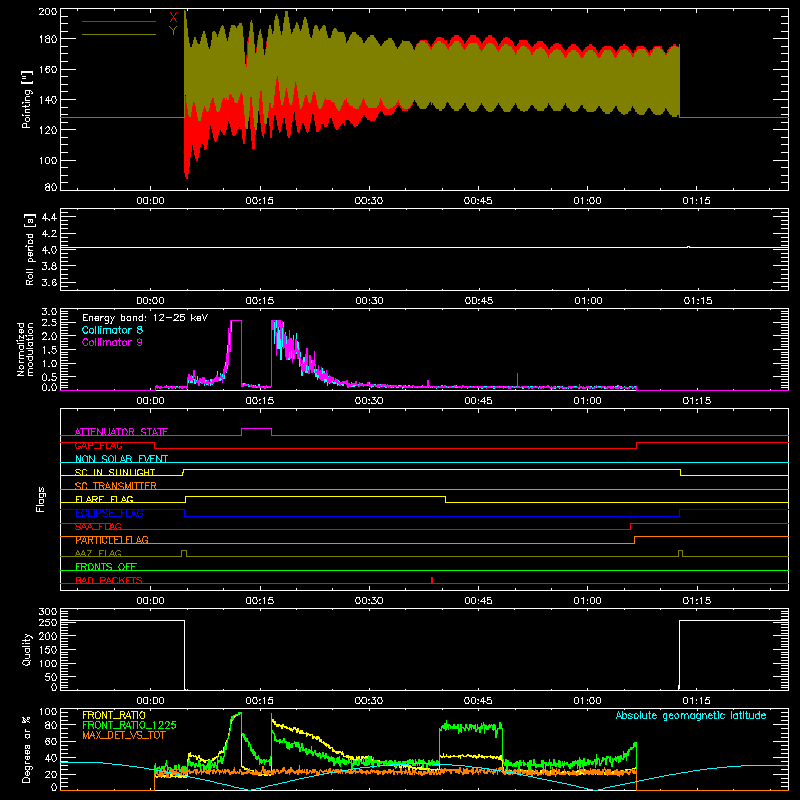Click the Roll period axis title

click(x=30, y=249)
